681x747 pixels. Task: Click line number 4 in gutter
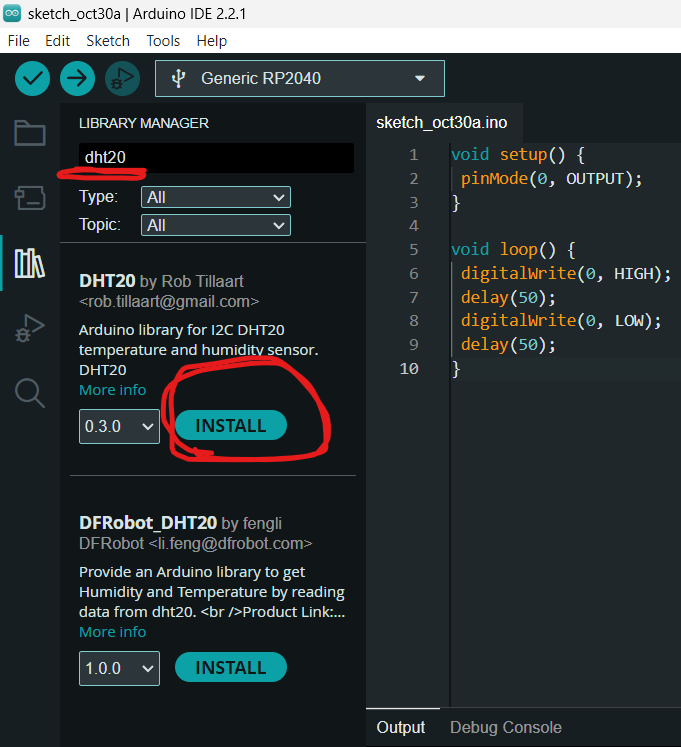coord(413,226)
